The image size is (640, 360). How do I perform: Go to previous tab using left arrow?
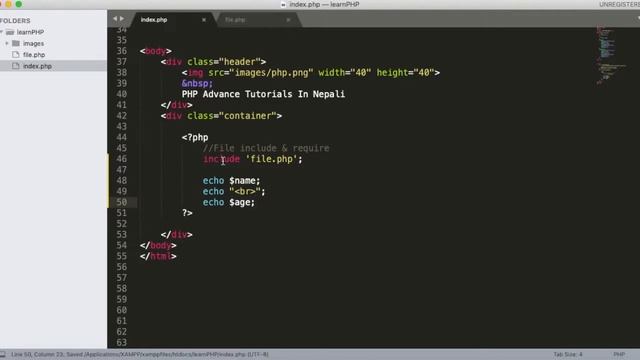click(x=115, y=19)
